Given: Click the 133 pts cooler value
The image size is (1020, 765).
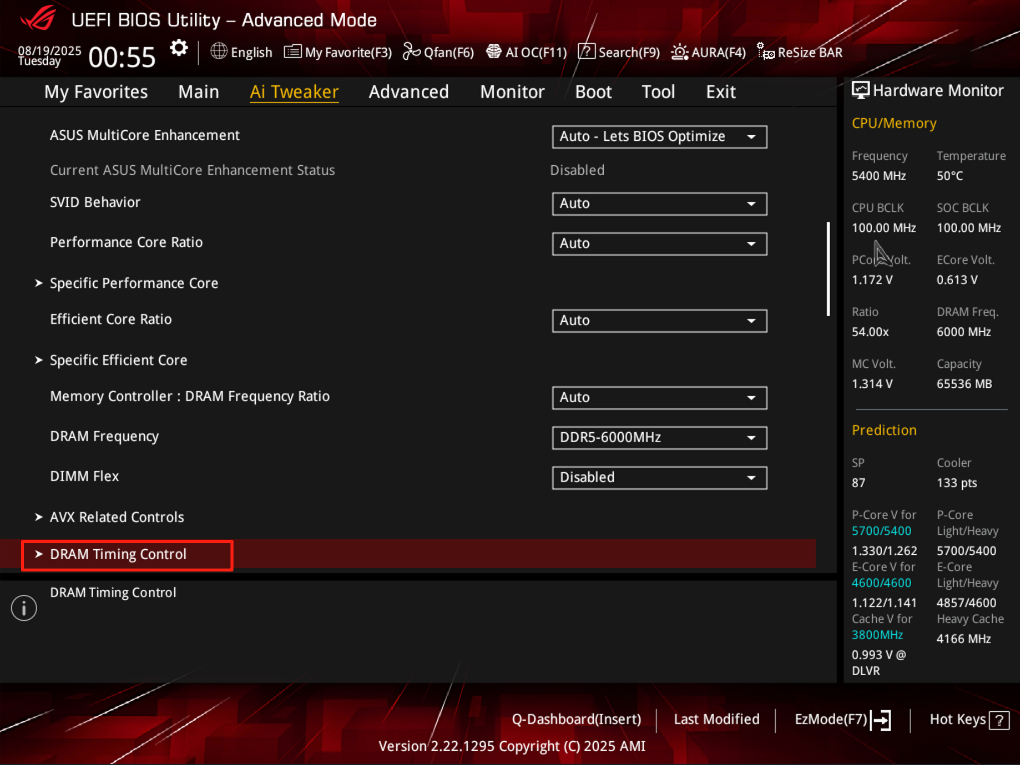Looking at the screenshot, I should coord(957,483).
